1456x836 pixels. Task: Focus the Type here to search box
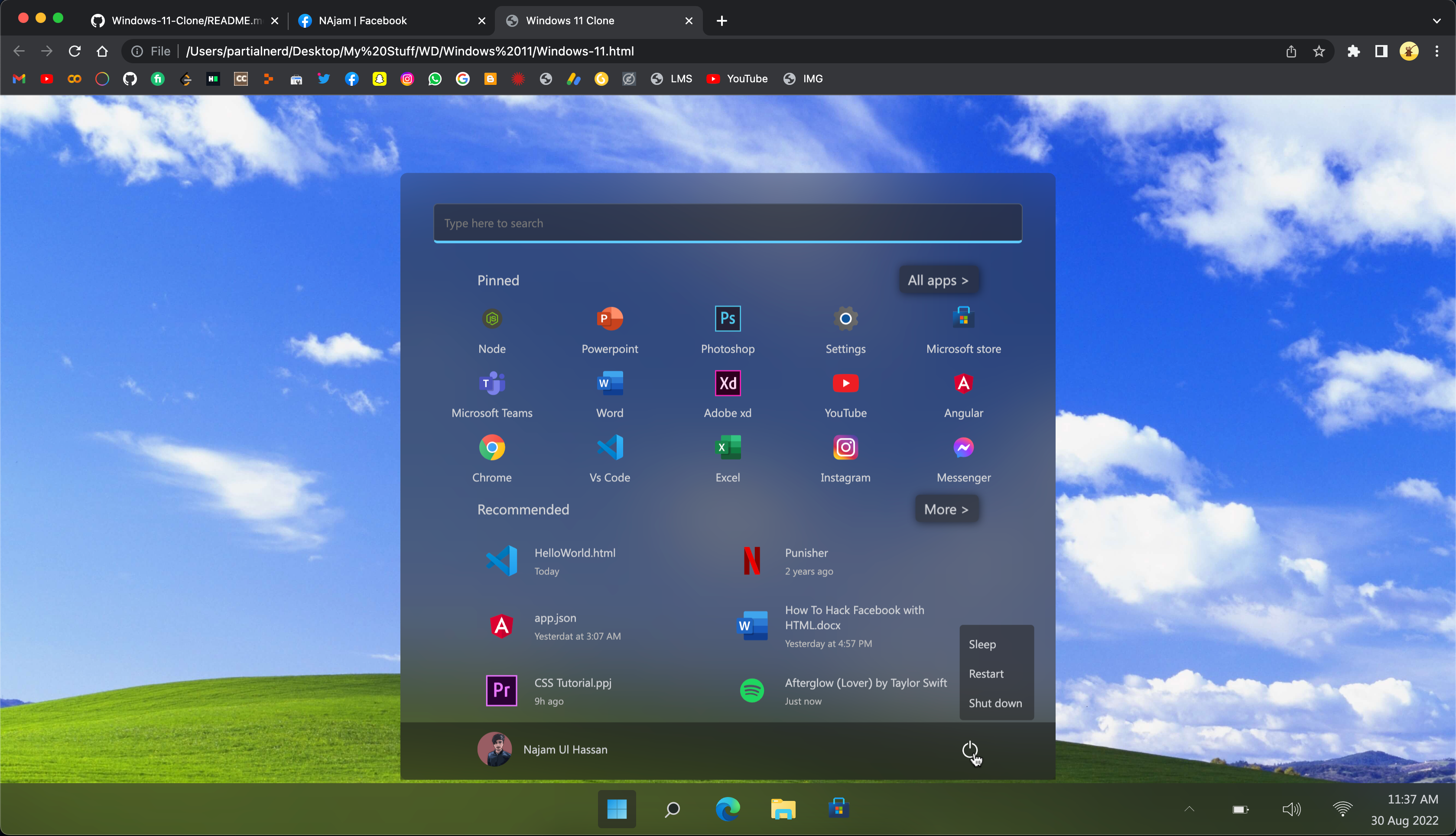(727, 224)
